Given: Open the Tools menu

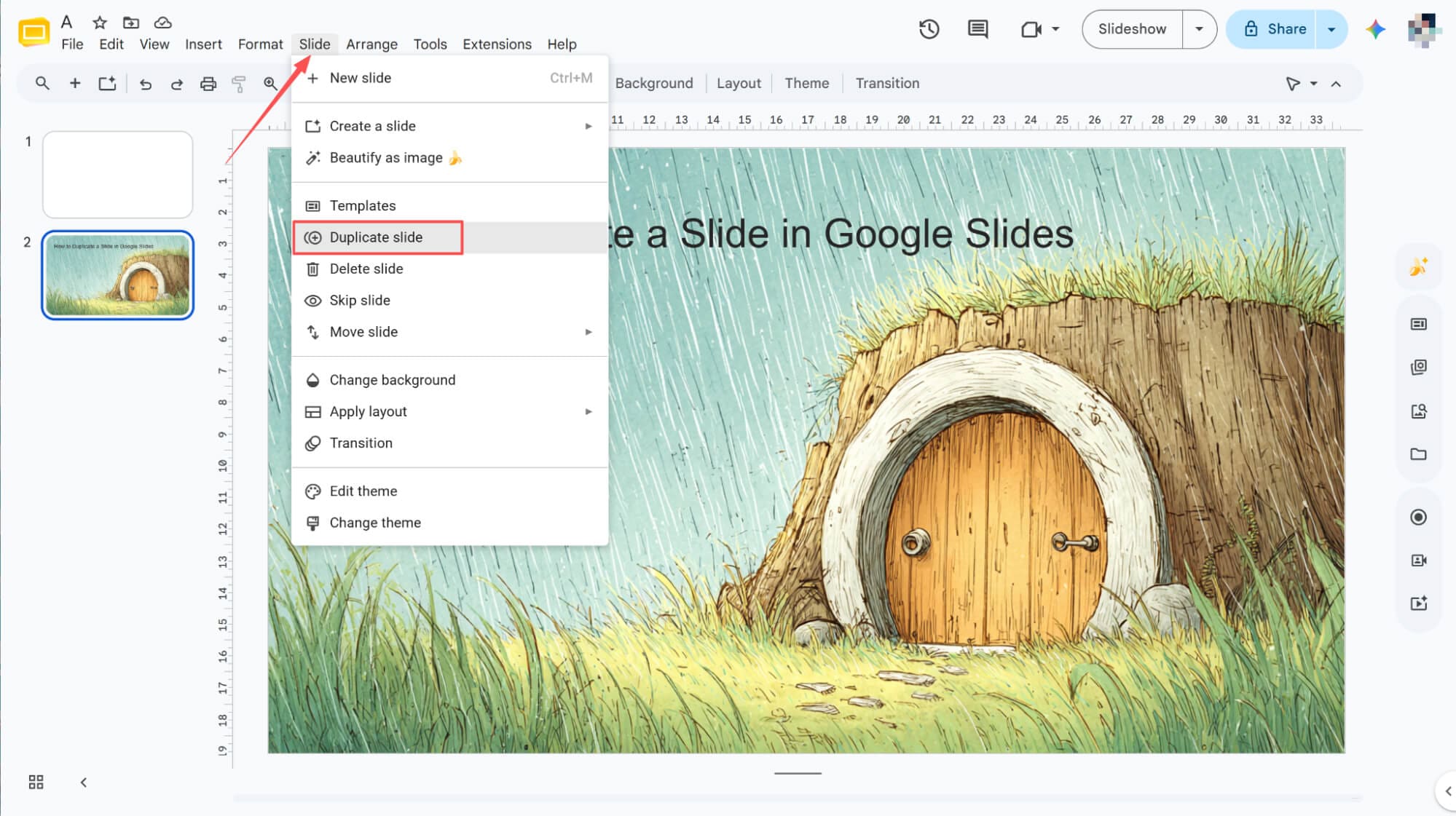Looking at the screenshot, I should (430, 44).
